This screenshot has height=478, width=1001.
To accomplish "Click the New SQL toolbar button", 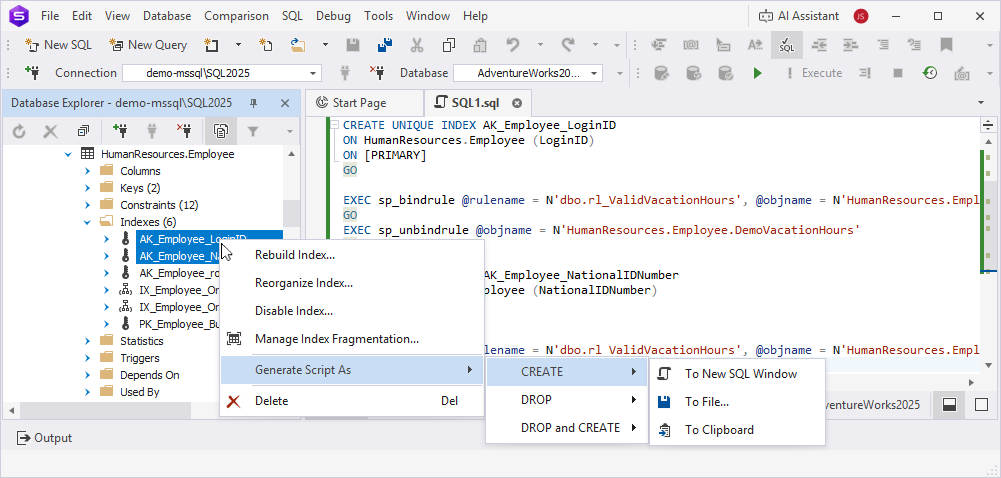I will [x=58, y=45].
